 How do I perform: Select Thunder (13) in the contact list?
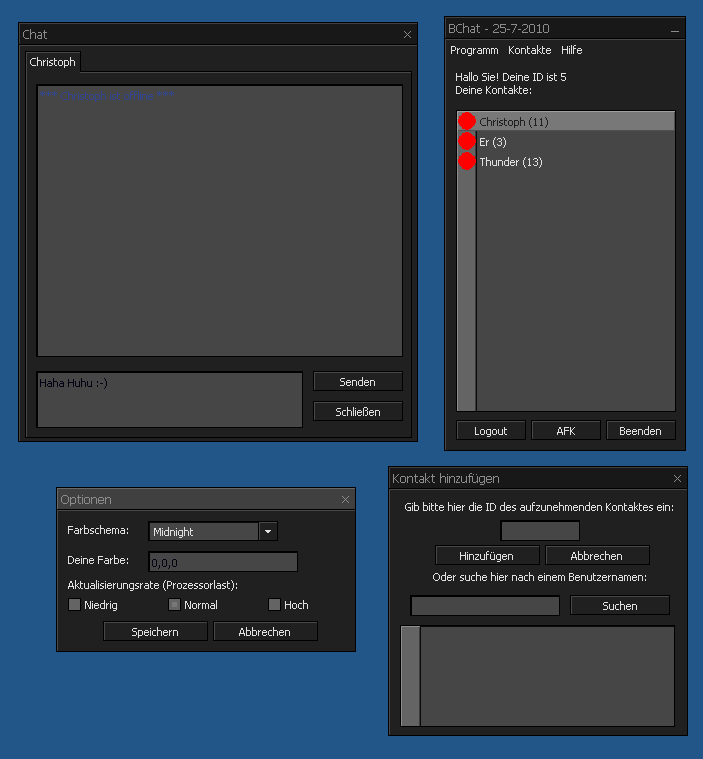coord(511,162)
